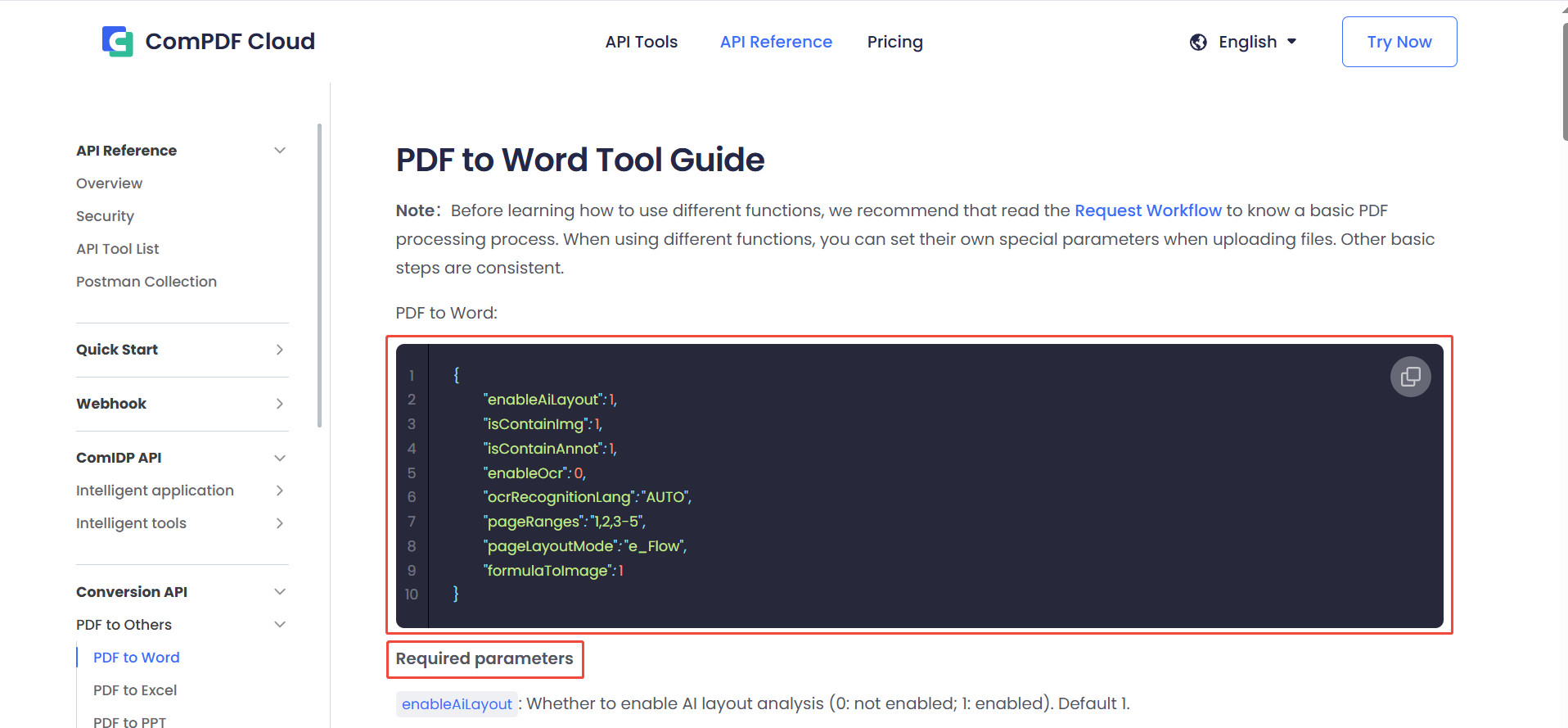The height and width of the screenshot is (728, 1568).
Task: Go to the API Reference nav item
Action: click(776, 42)
